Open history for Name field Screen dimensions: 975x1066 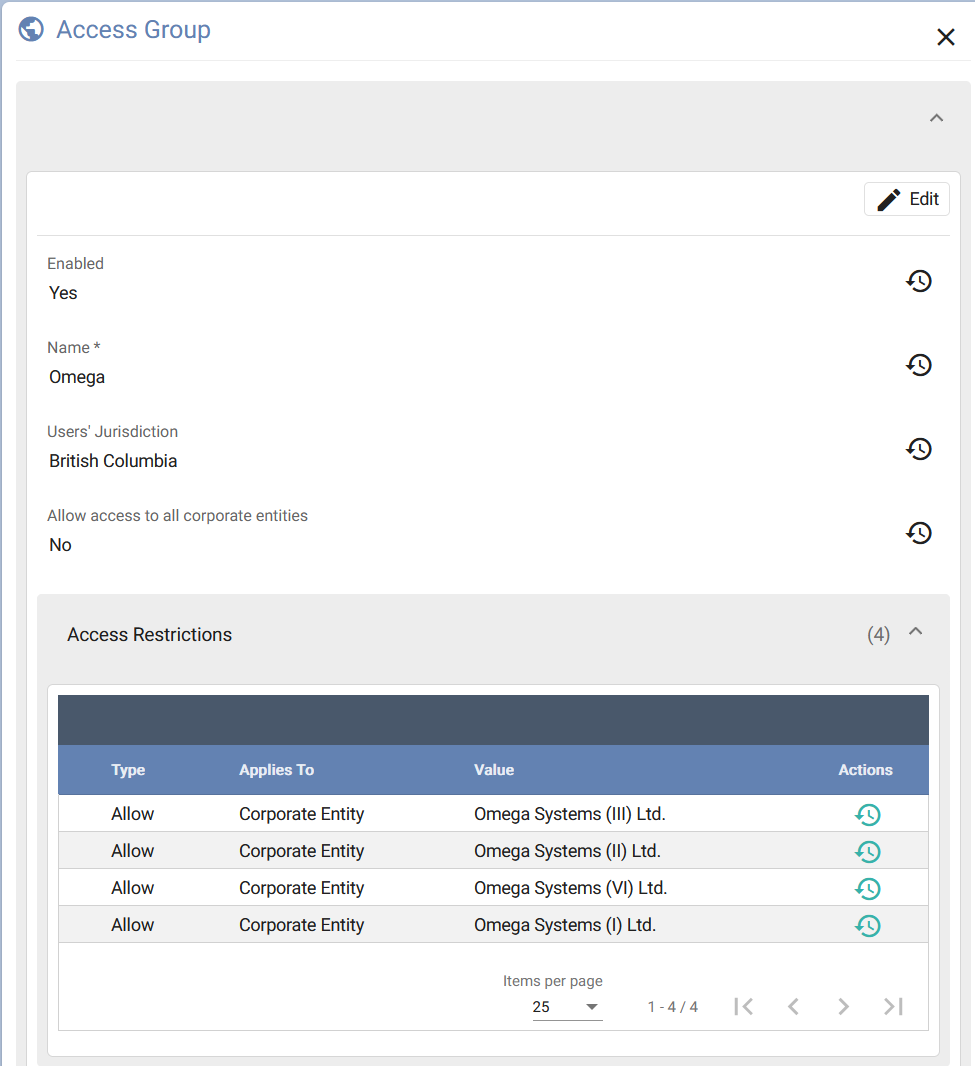tap(919, 365)
